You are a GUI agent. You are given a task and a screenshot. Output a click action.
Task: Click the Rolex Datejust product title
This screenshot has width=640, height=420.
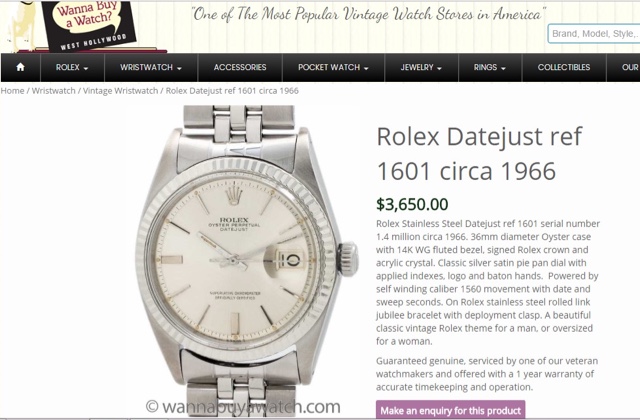[x=479, y=153]
